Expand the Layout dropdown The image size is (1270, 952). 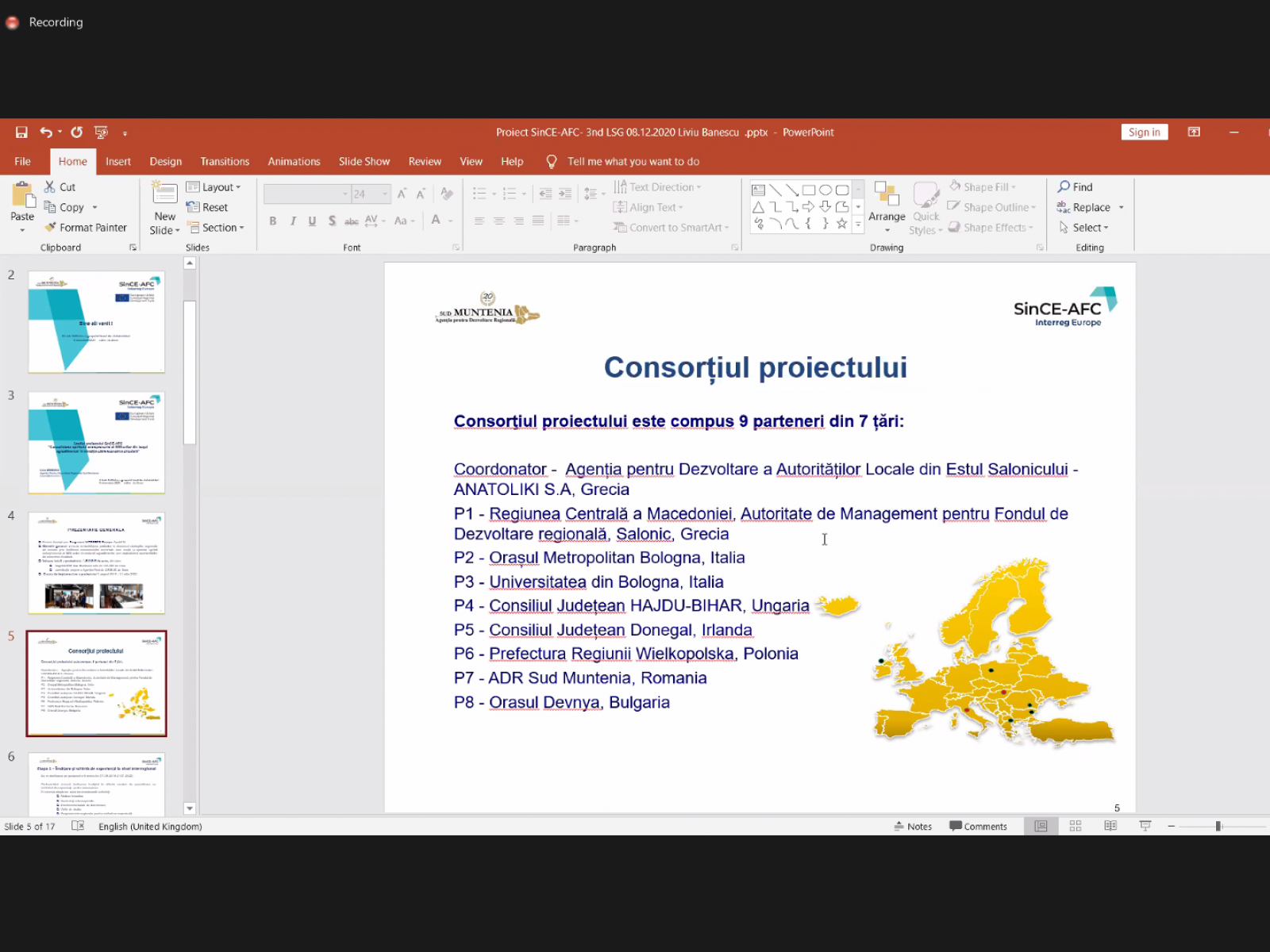click(214, 187)
